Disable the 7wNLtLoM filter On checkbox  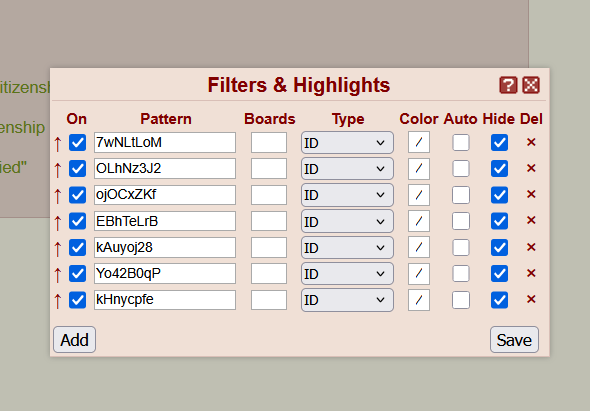[x=78, y=143]
